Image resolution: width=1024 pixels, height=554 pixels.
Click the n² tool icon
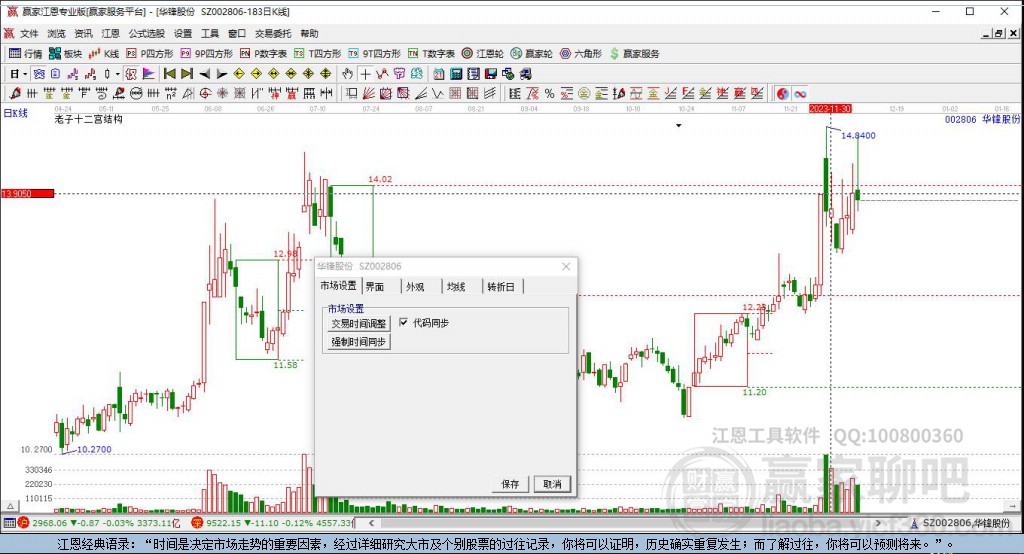click(x=170, y=93)
